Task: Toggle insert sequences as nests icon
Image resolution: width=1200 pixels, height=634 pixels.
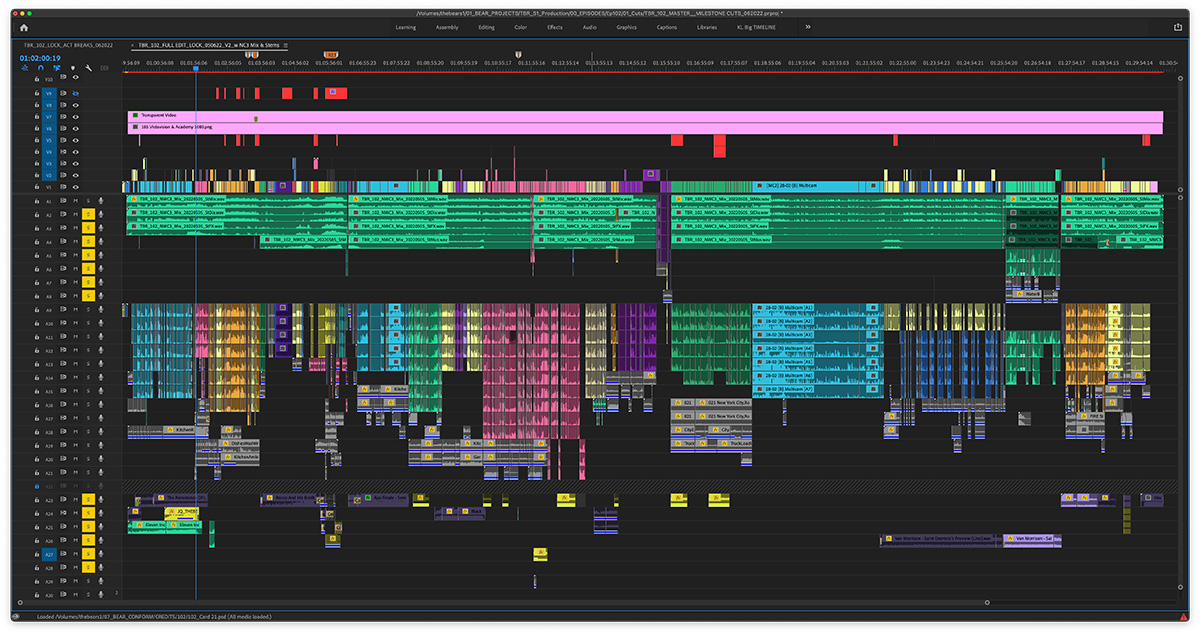Action: pyautogui.click(x=25, y=68)
